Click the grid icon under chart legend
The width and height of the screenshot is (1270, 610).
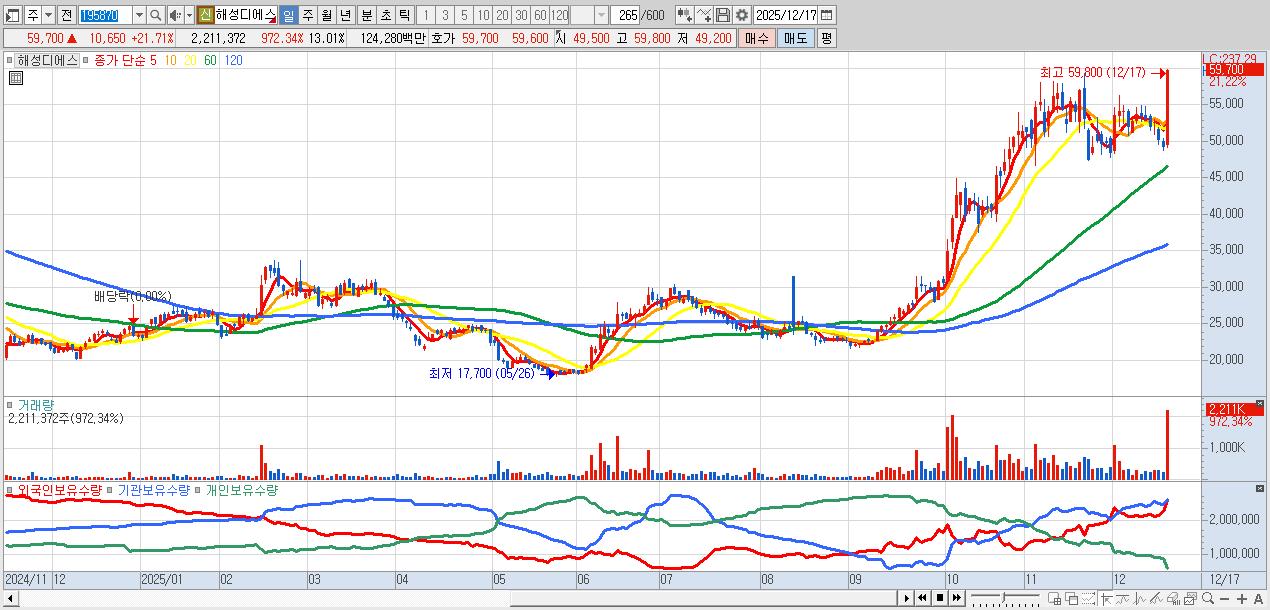(15, 77)
